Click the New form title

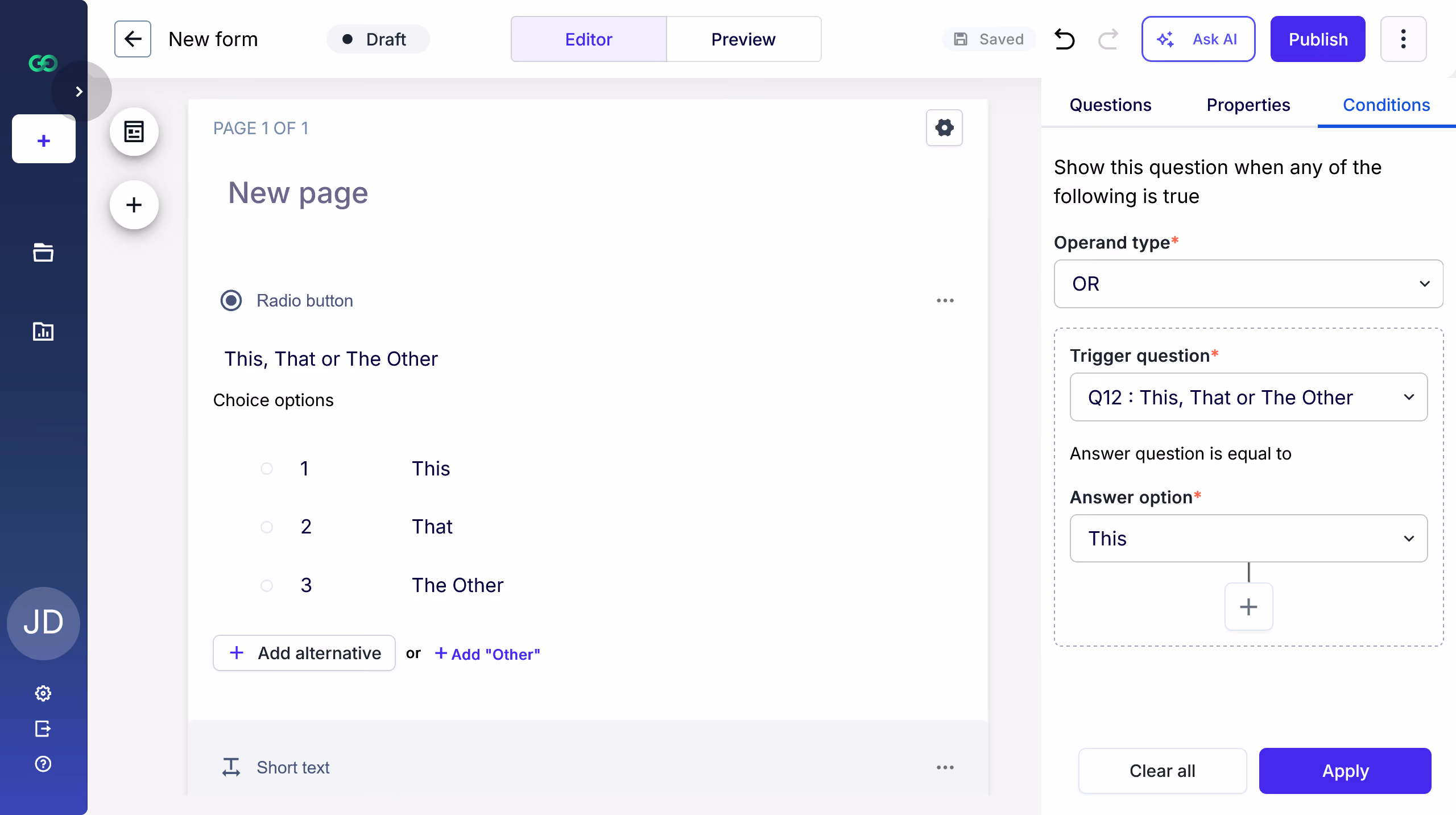coord(213,39)
